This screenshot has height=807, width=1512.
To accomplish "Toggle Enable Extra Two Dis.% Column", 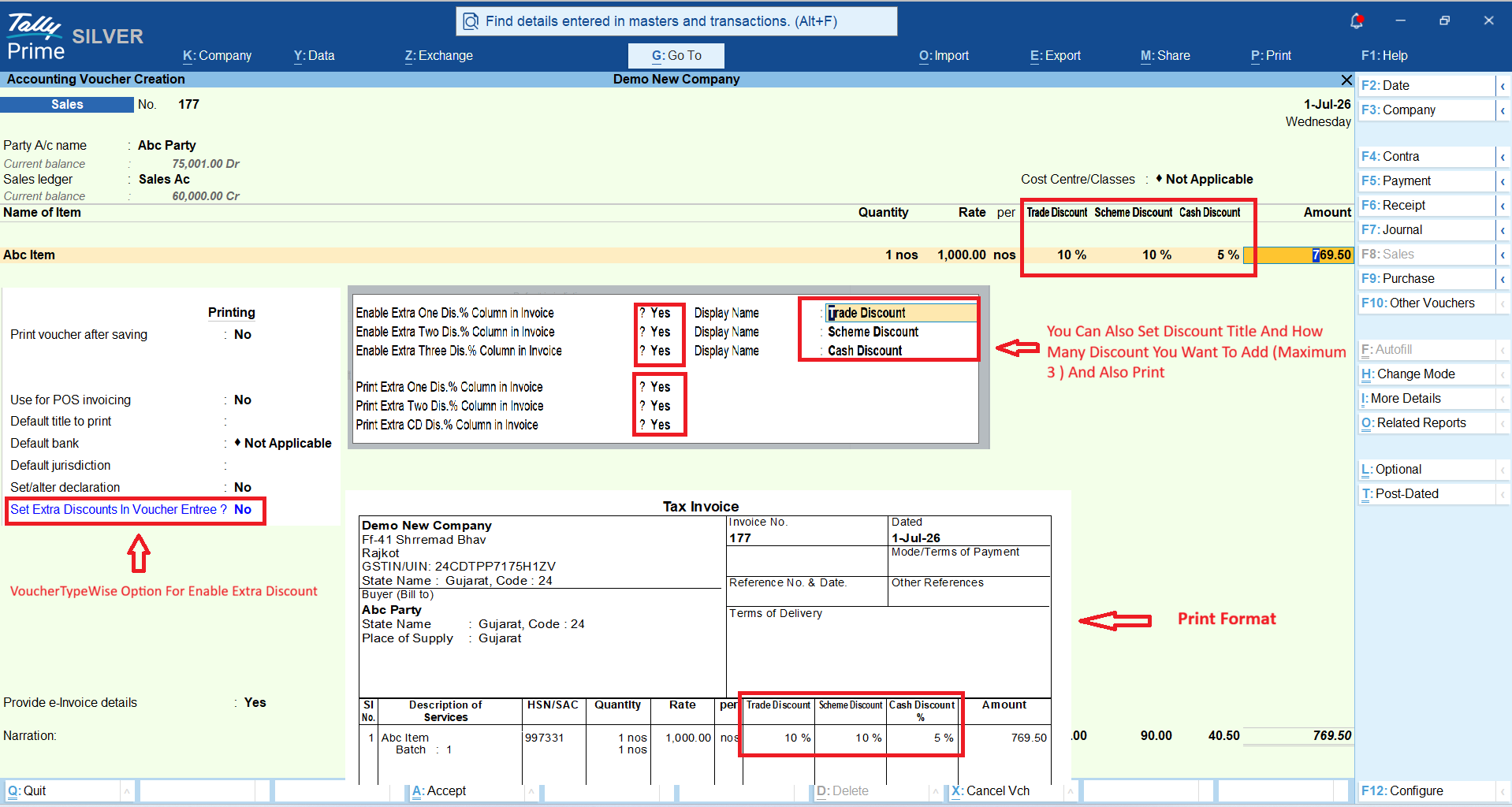I will 661,332.
